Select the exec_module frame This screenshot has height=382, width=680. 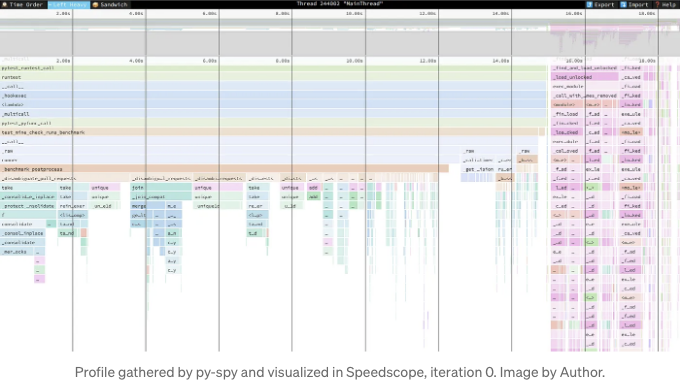585,86
